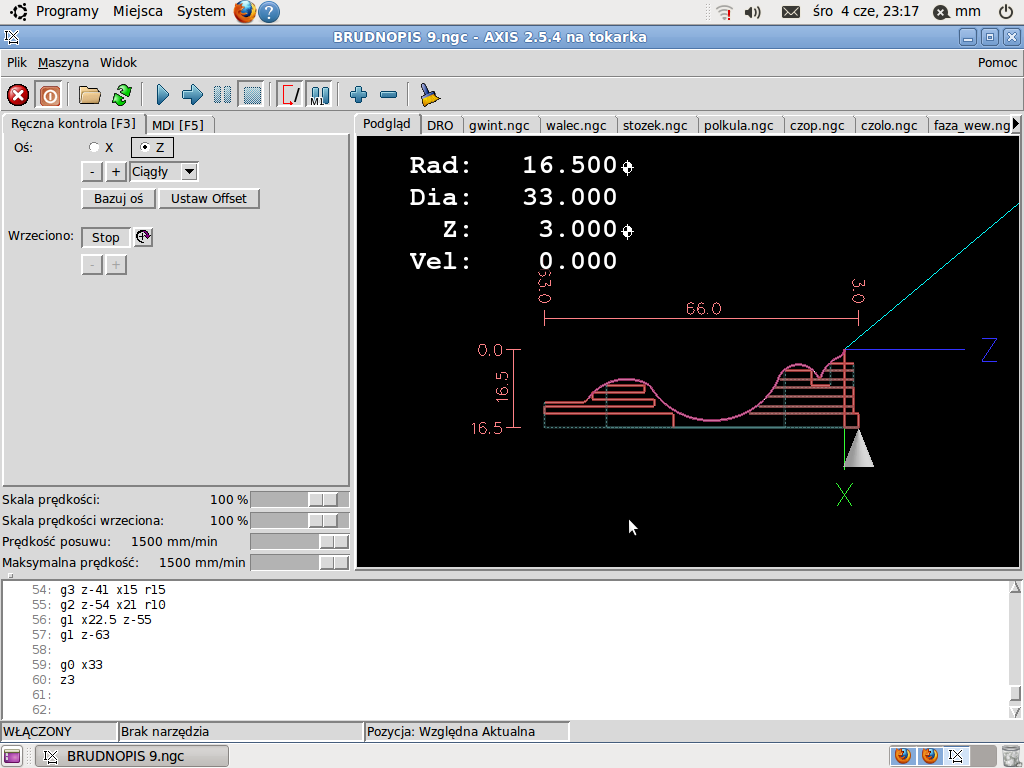The width and height of the screenshot is (1024, 768).
Task: Toggle the machine power button
Action: tap(49, 95)
